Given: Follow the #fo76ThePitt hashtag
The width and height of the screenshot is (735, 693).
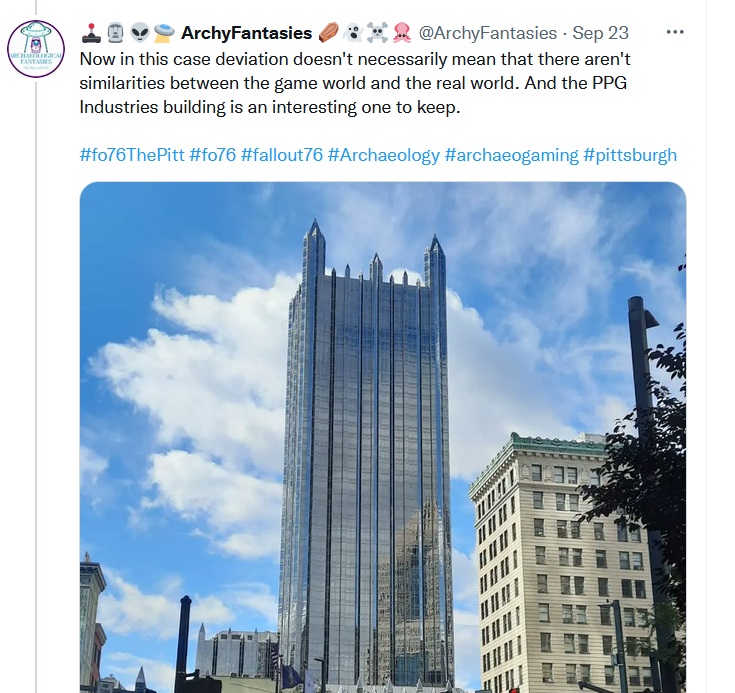Looking at the screenshot, I should pyautogui.click(x=132, y=155).
